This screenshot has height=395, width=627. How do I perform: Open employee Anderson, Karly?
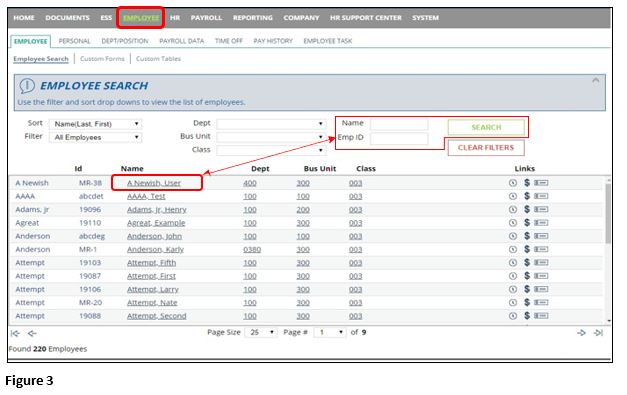point(155,249)
